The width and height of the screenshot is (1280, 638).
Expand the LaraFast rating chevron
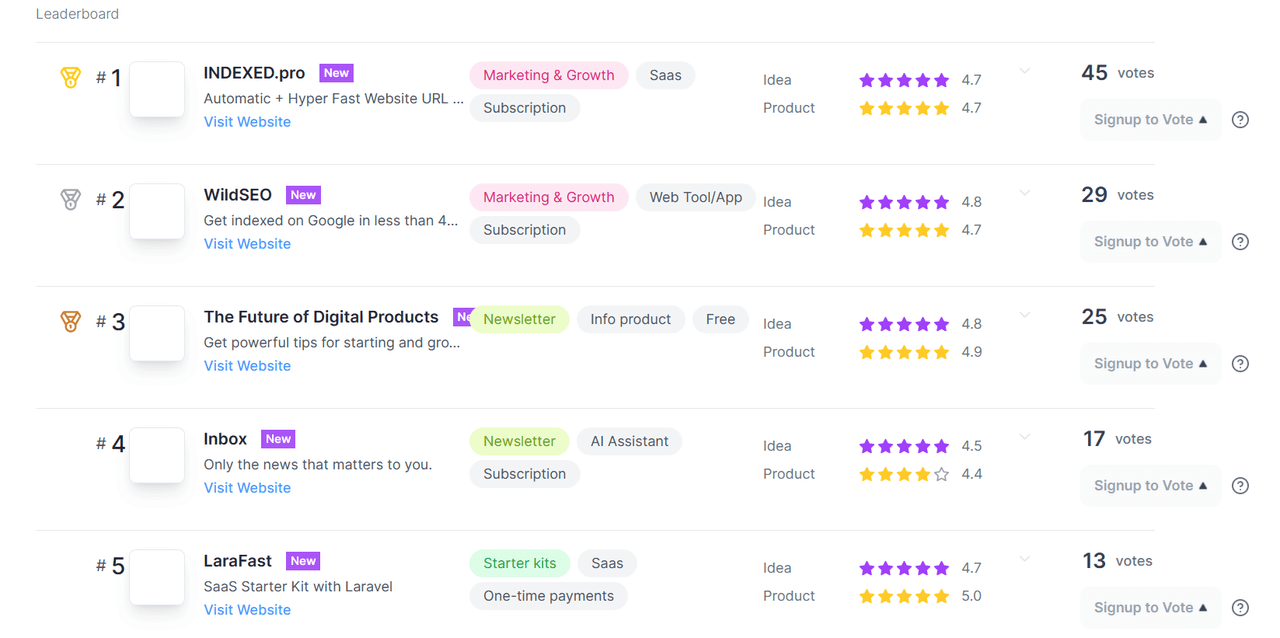click(x=1025, y=559)
